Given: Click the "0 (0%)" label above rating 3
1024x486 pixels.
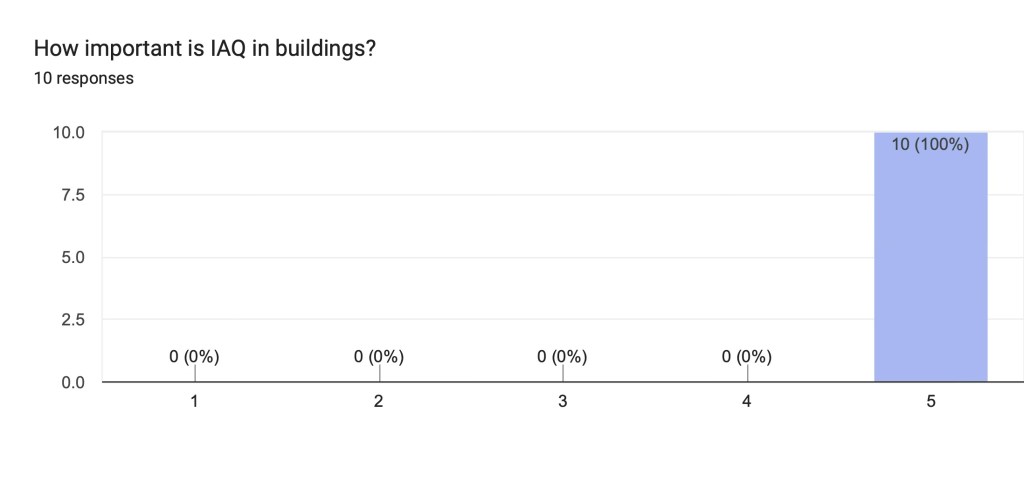Looking at the screenshot, I should point(562,356).
